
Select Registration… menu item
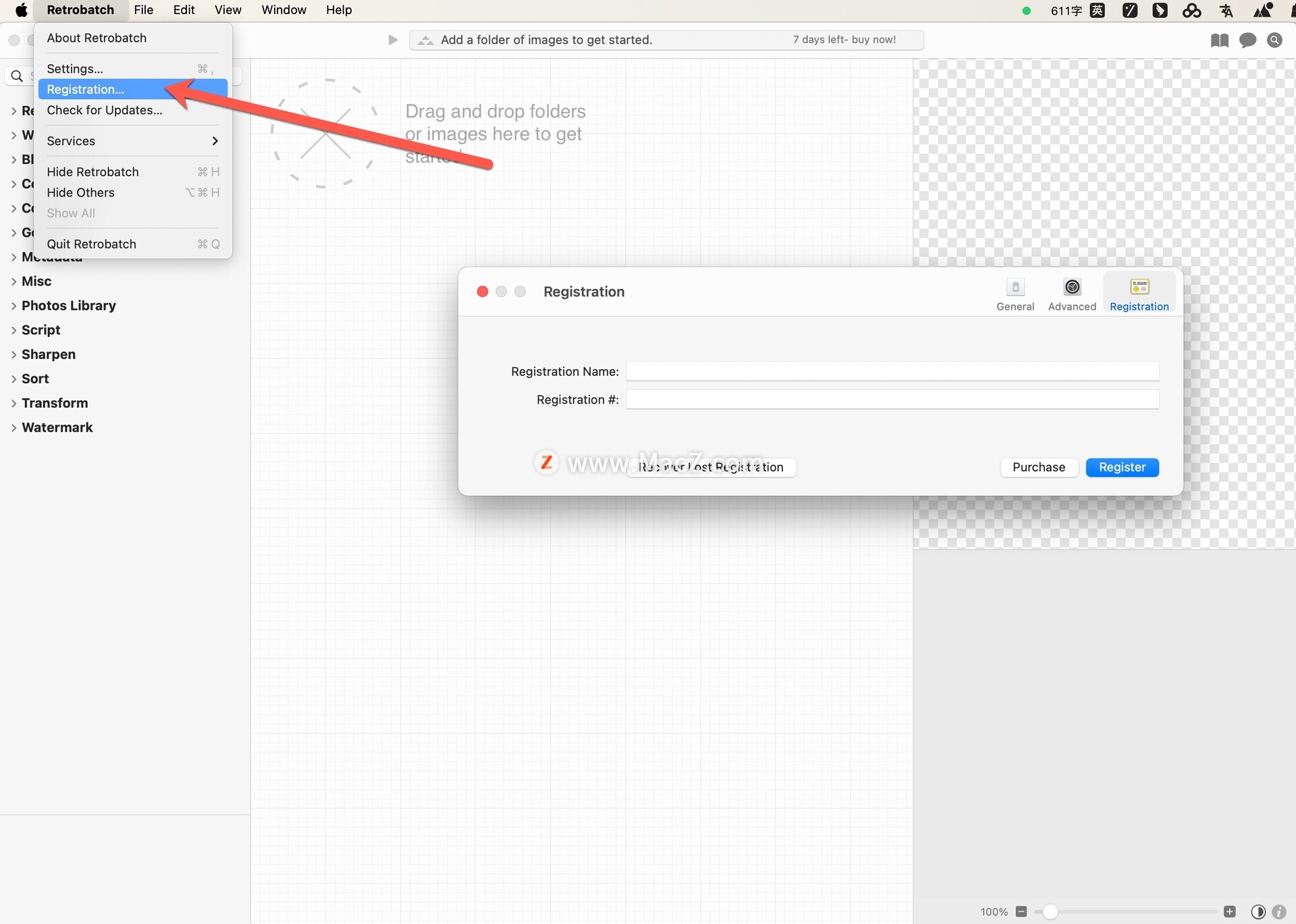point(132,89)
